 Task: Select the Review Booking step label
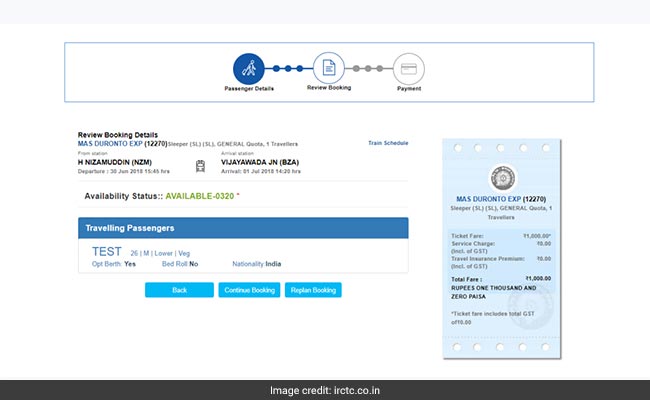point(327,88)
